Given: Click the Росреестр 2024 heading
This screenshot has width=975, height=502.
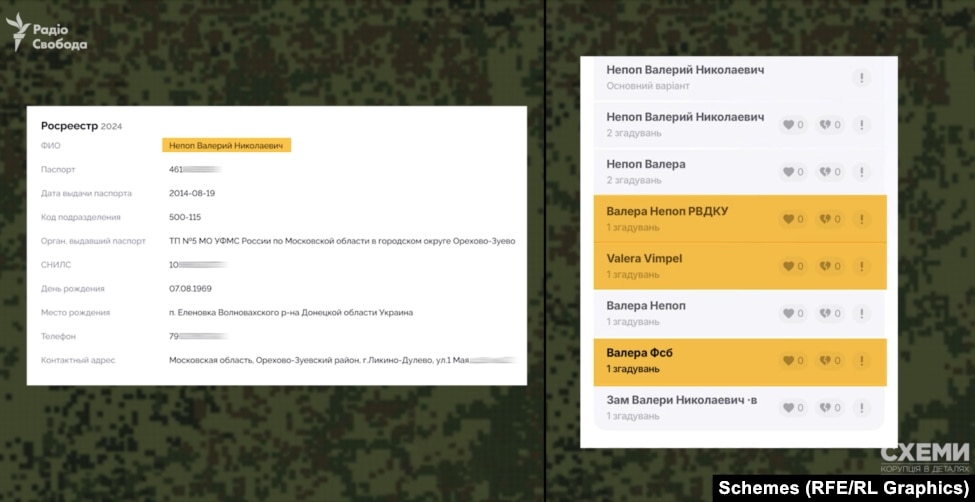Looking at the screenshot, I should [80, 126].
